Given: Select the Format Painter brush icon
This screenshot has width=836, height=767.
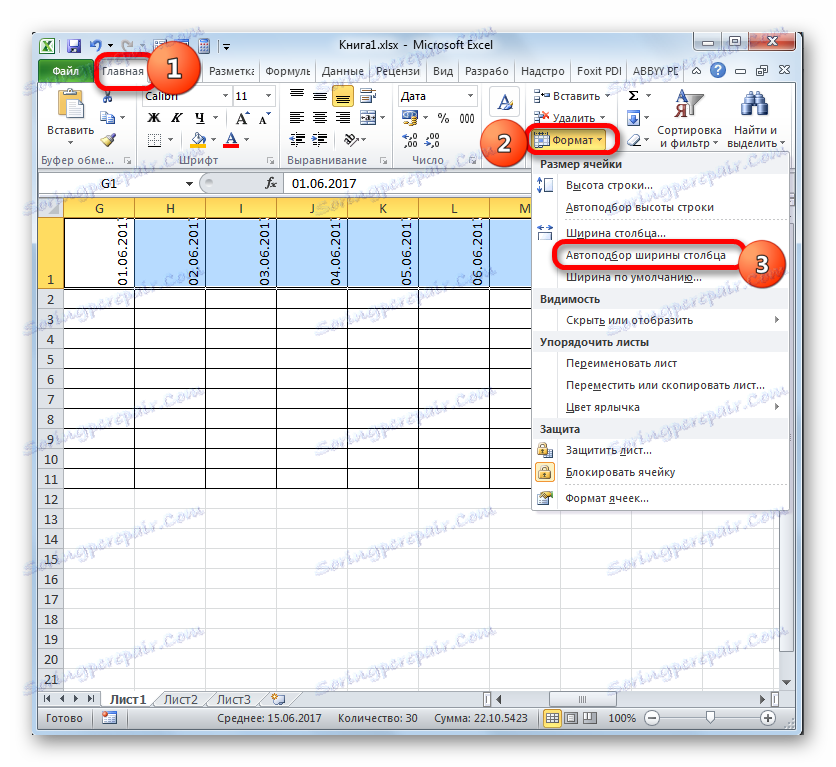Looking at the screenshot, I should 108,140.
